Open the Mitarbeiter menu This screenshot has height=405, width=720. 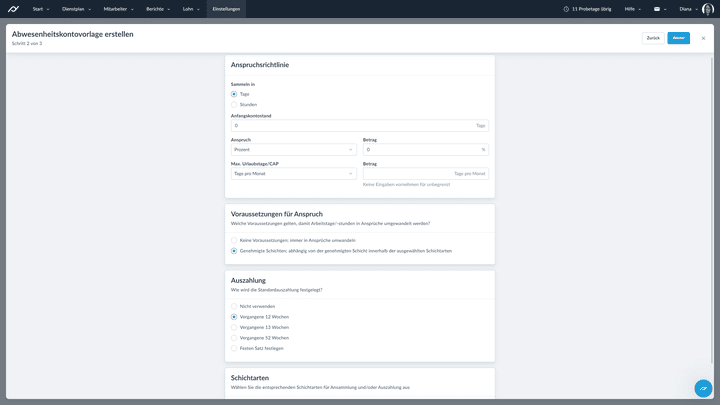pos(118,9)
